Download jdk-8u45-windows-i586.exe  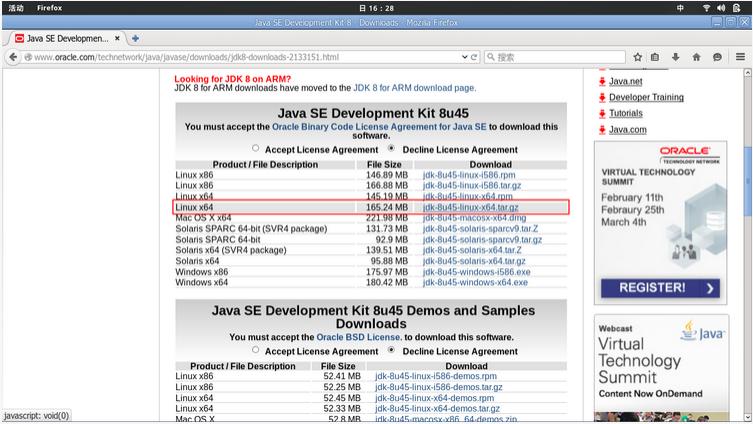[476, 272]
